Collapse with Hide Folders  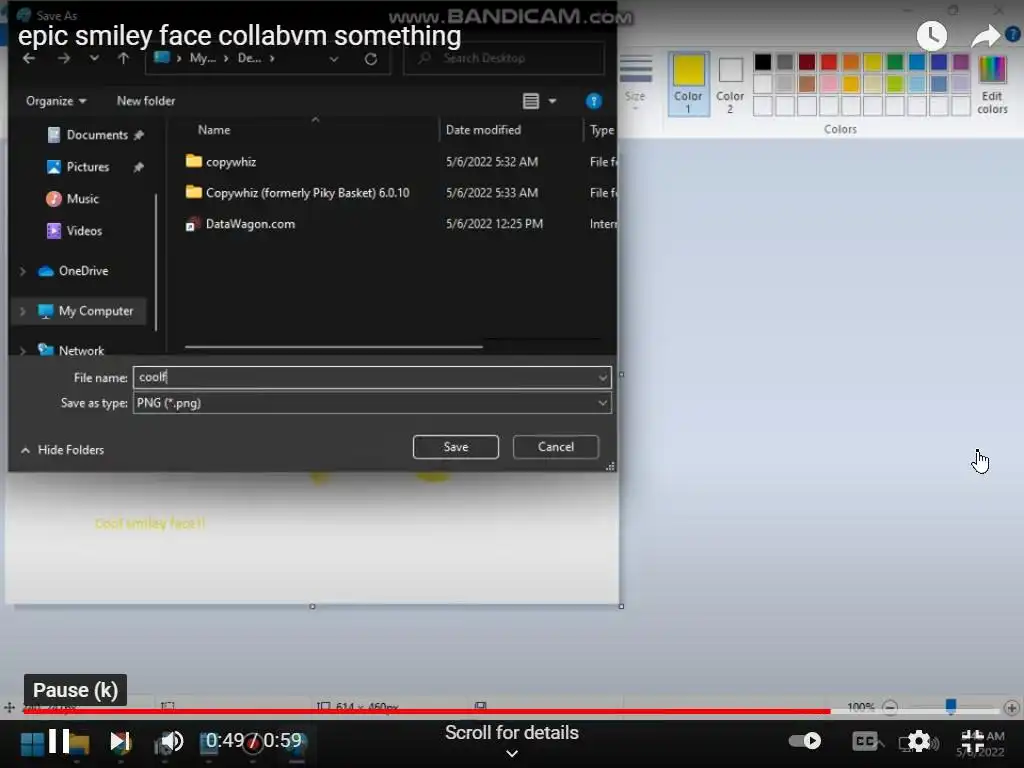pyautogui.click(x=63, y=450)
